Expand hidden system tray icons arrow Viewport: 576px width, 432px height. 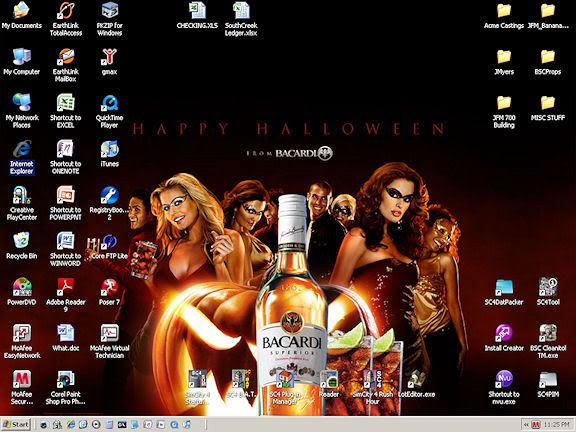(x=526, y=425)
